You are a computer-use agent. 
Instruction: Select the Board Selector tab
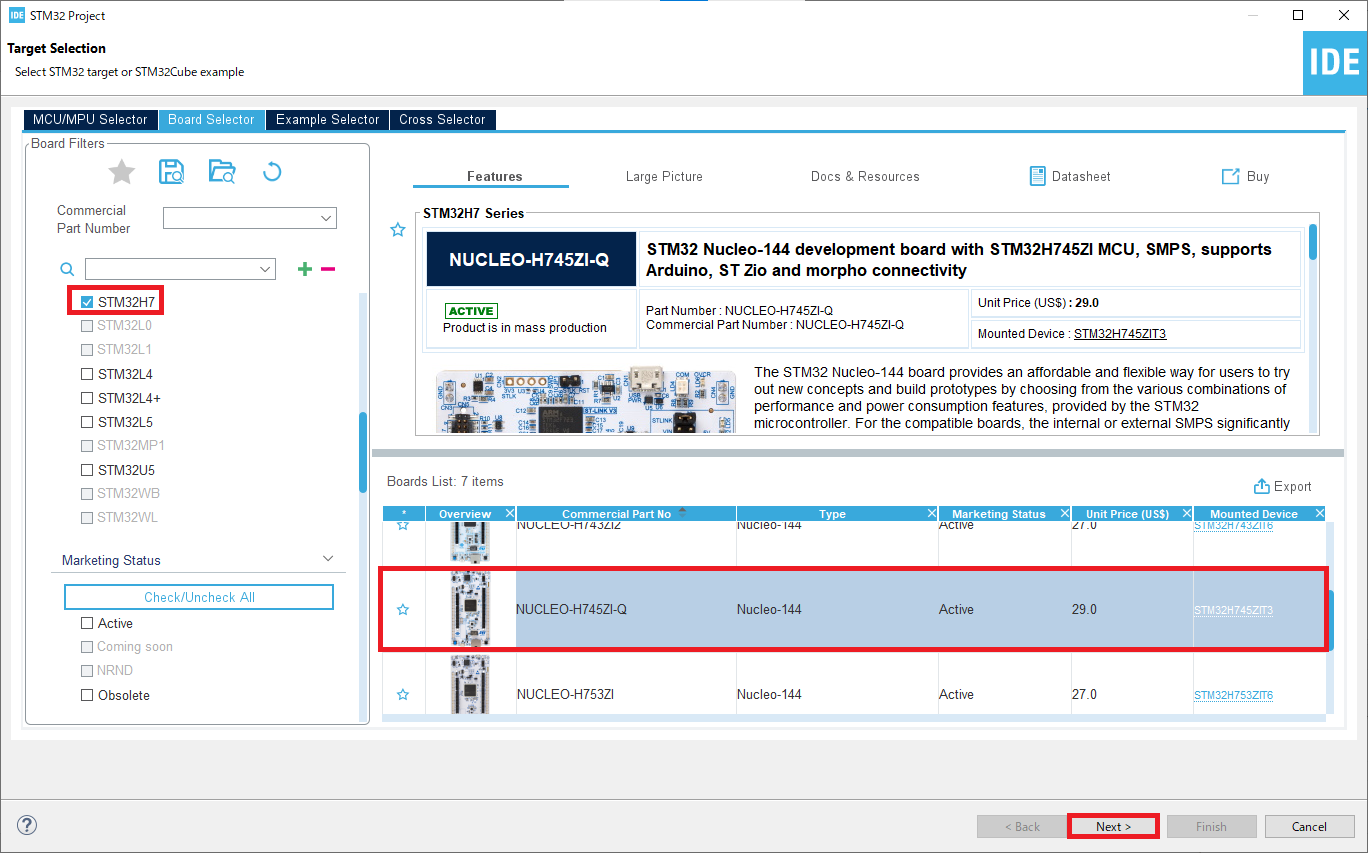(x=211, y=119)
